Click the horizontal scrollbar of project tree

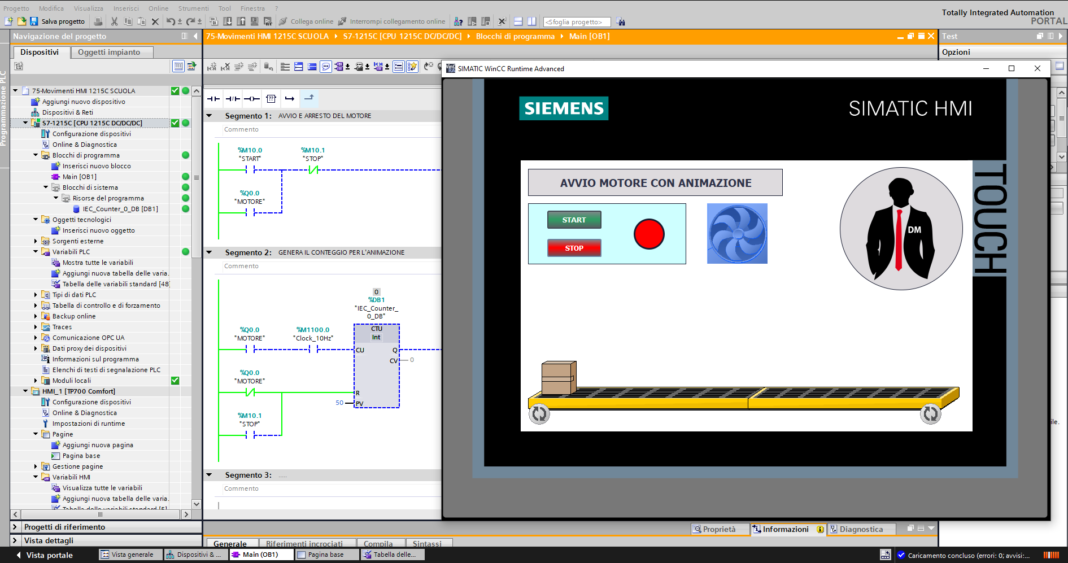[x=100, y=515]
